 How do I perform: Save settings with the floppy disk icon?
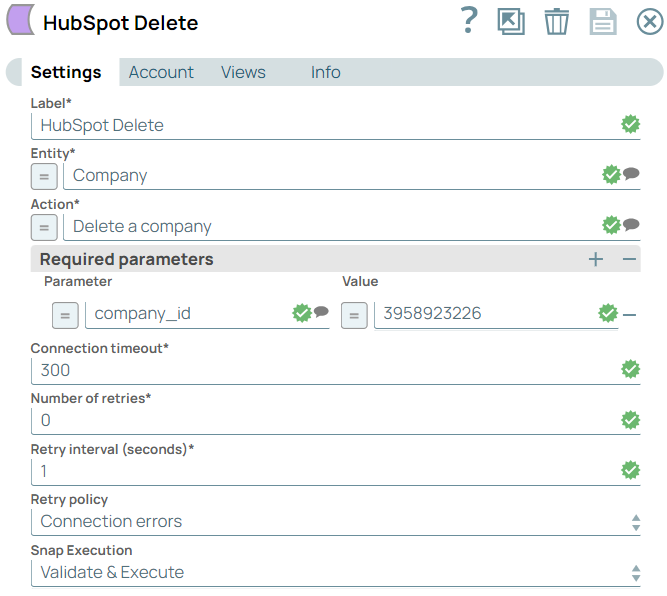pyautogui.click(x=603, y=21)
